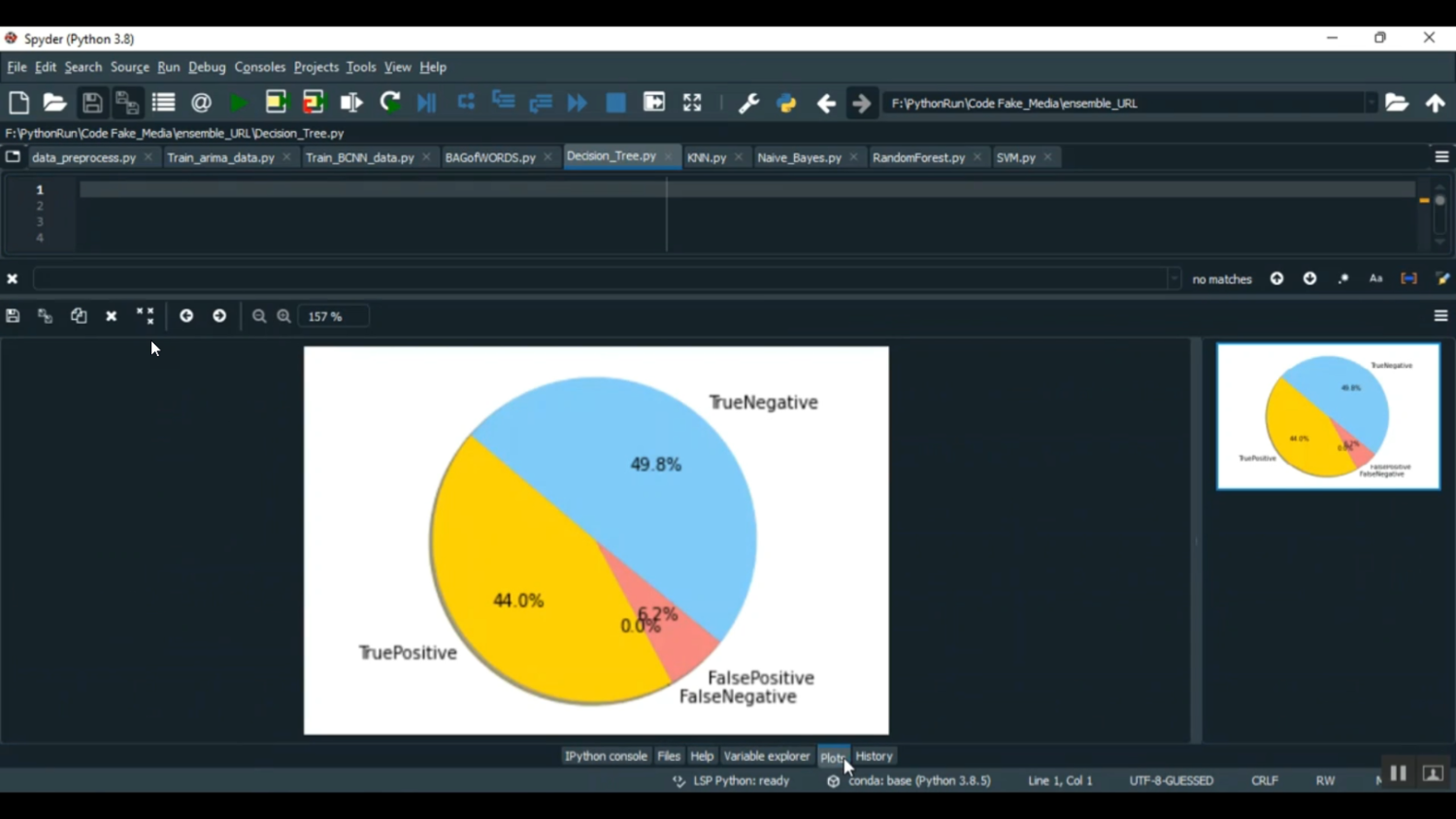Screen dimensions: 1456x819
Task: Switch to the IPython console tab
Action: click(x=606, y=756)
